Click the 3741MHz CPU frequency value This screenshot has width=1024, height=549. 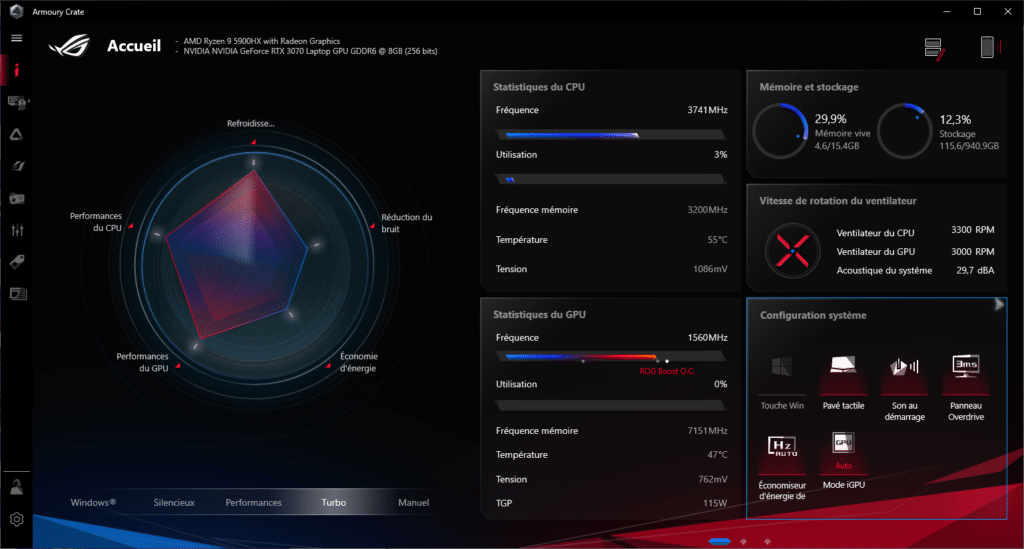point(707,110)
